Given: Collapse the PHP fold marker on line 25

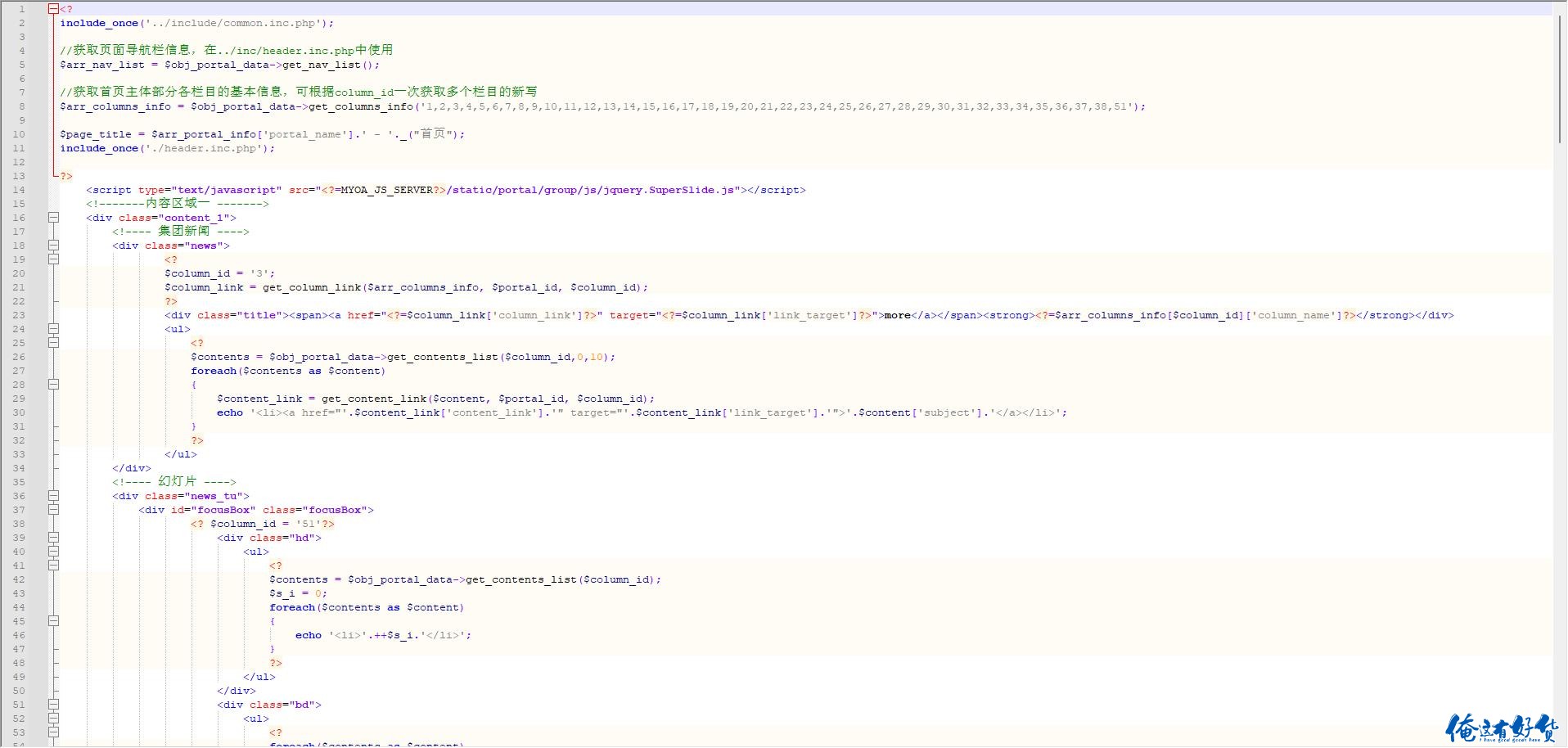Looking at the screenshot, I should tap(53, 343).
